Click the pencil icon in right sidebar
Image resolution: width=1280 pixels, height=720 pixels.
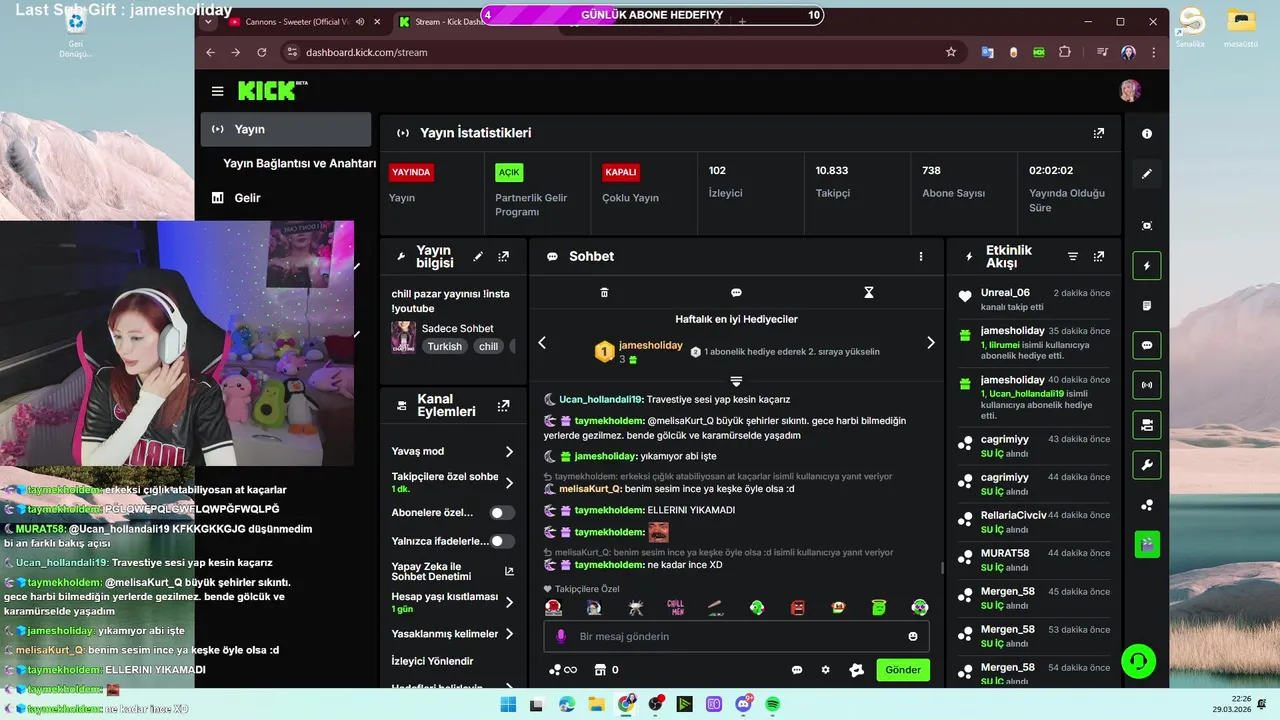point(1147,174)
